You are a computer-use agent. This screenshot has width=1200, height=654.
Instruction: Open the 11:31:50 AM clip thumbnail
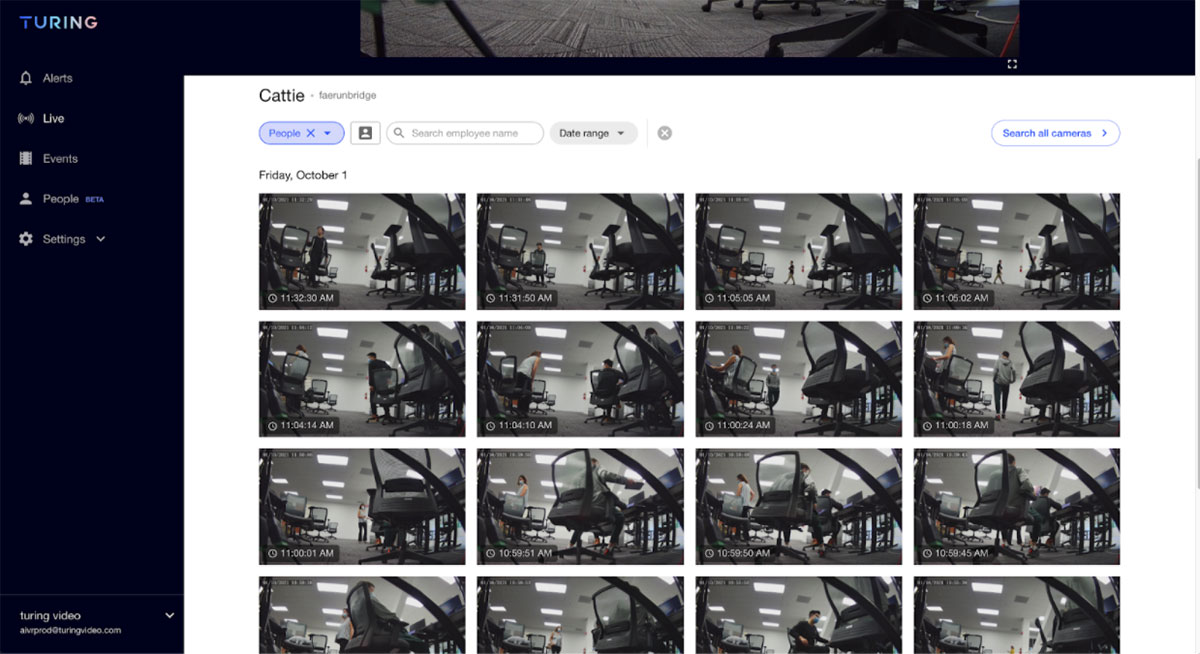(x=580, y=251)
